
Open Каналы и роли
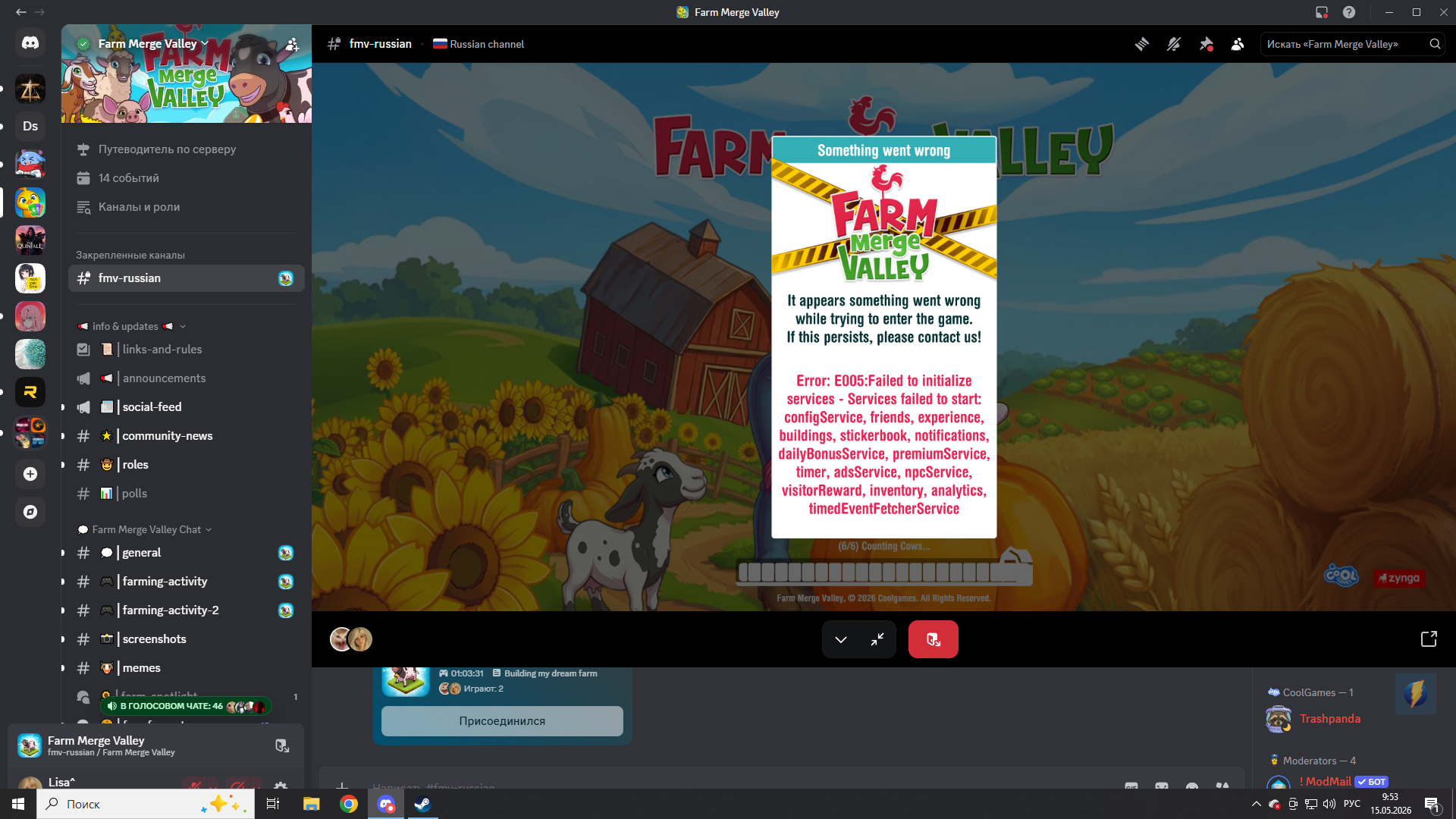tap(187, 207)
